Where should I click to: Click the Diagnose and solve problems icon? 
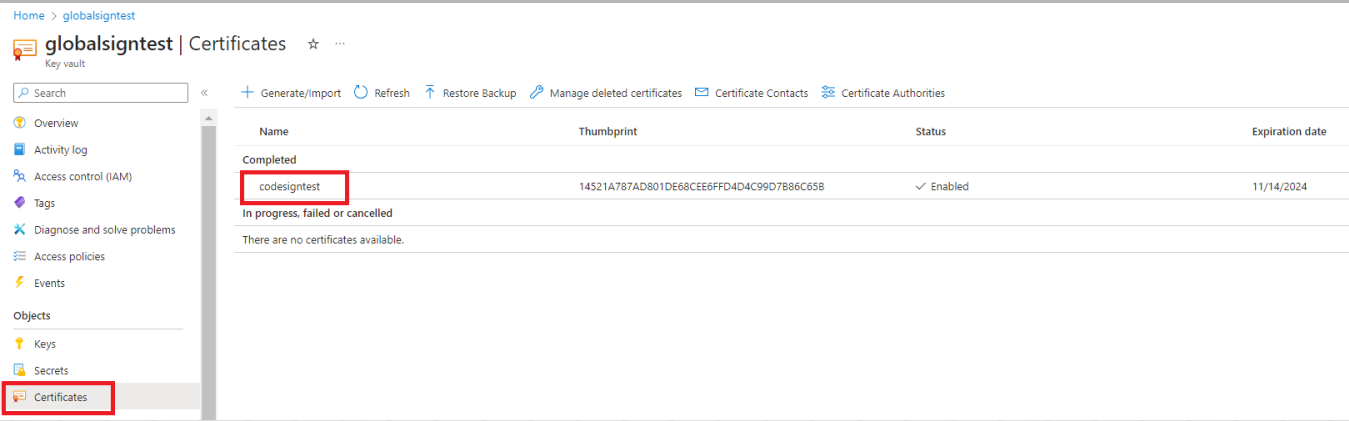click(19, 229)
